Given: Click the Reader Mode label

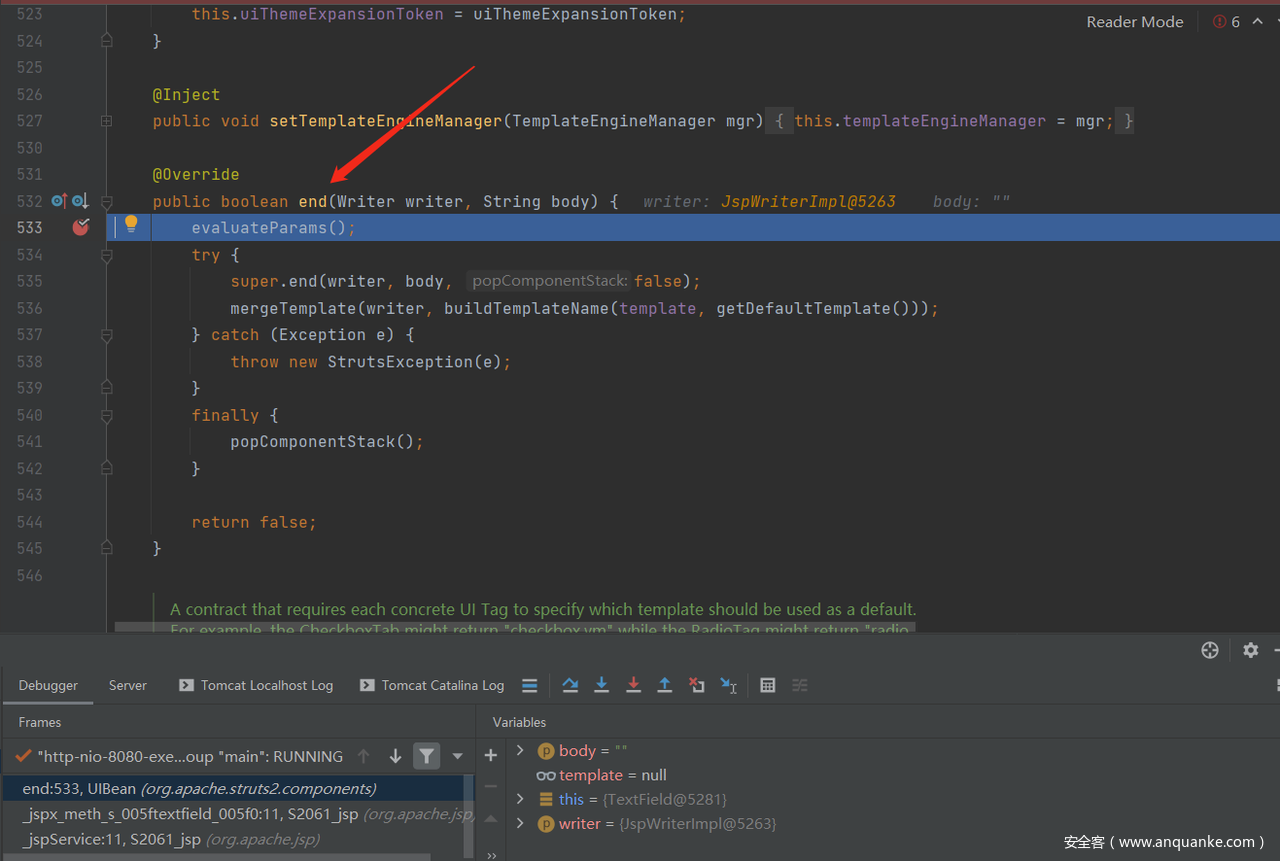Looking at the screenshot, I should [x=1134, y=22].
